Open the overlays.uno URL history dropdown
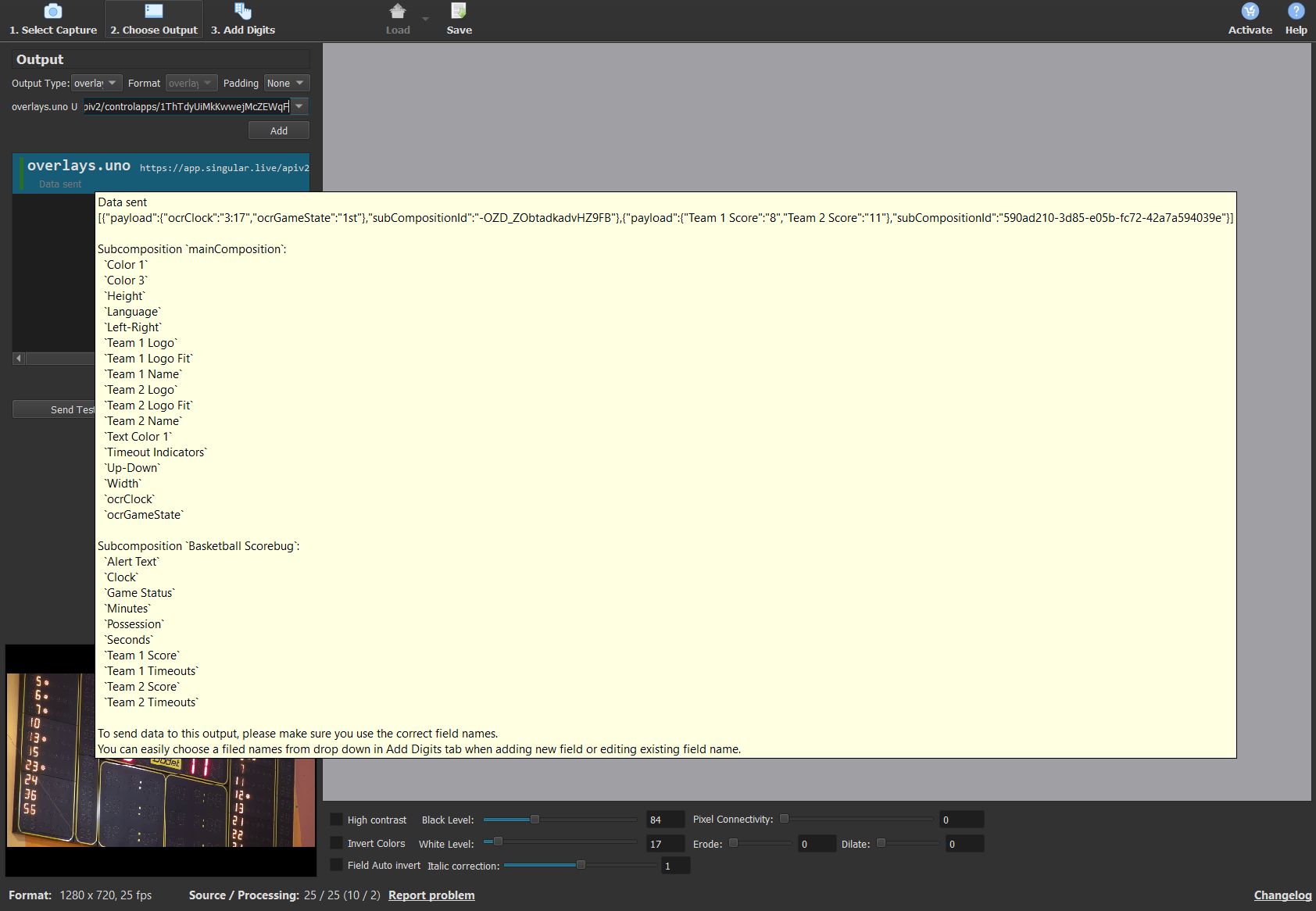Image resolution: width=1316 pixels, height=911 pixels. (299, 106)
